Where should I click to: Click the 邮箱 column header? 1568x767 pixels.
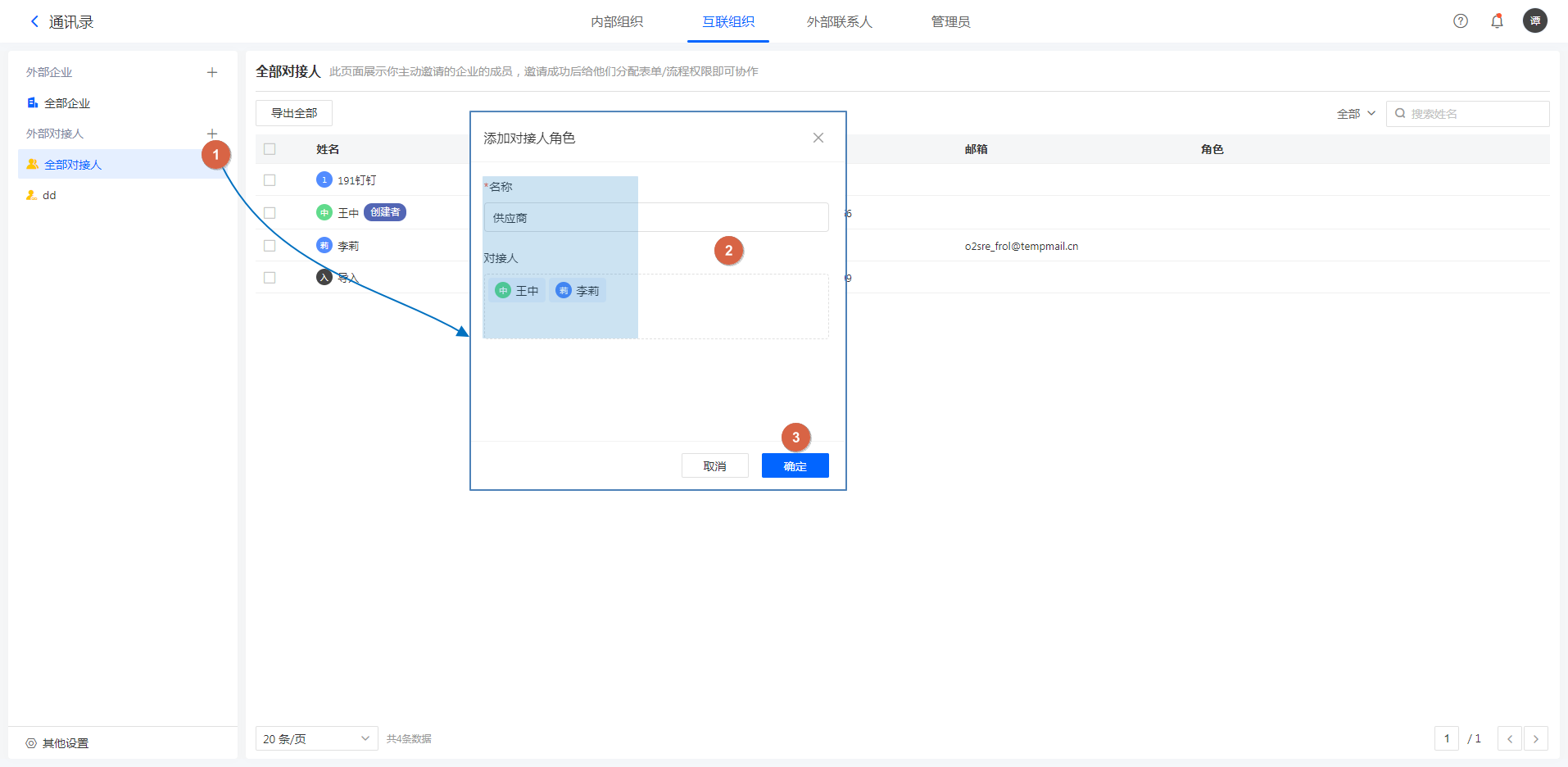(976, 149)
